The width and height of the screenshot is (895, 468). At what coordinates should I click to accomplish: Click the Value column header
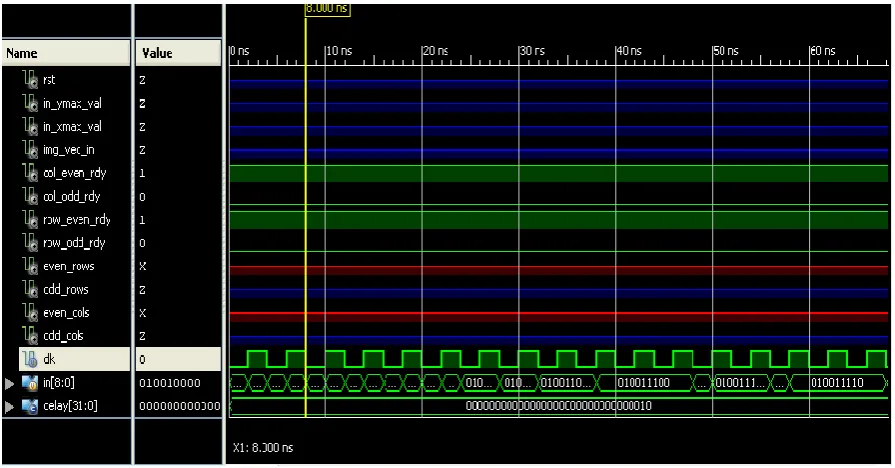178,53
